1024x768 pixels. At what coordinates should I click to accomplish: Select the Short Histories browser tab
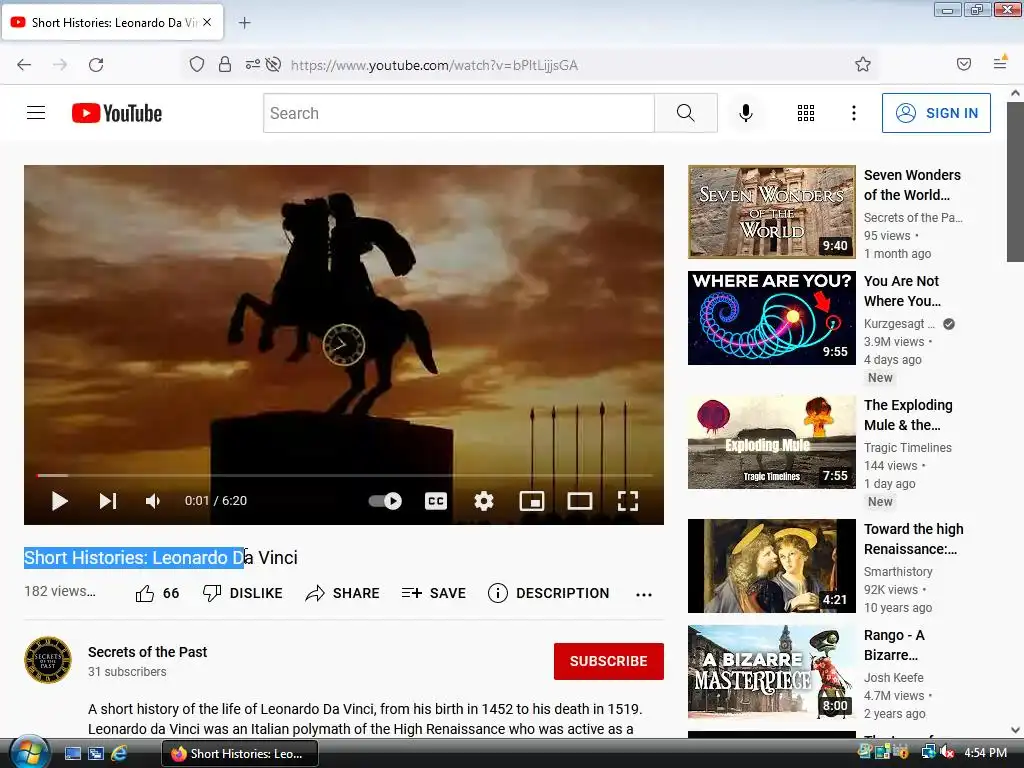point(113,22)
